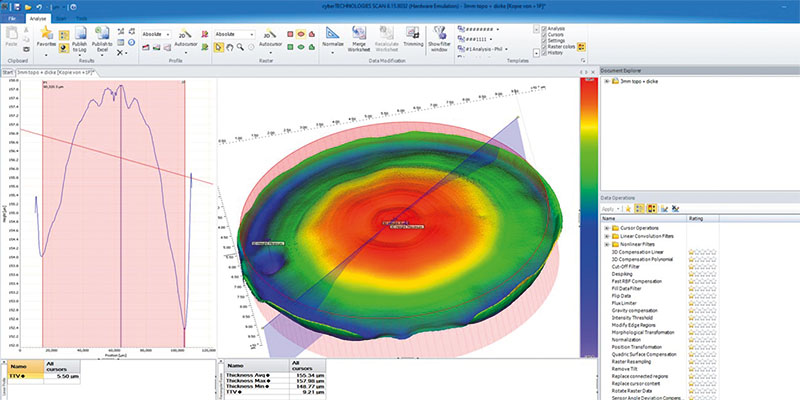The height and width of the screenshot is (400, 800).
Task: Switch to the Start document tab
Action: (8, 72)
